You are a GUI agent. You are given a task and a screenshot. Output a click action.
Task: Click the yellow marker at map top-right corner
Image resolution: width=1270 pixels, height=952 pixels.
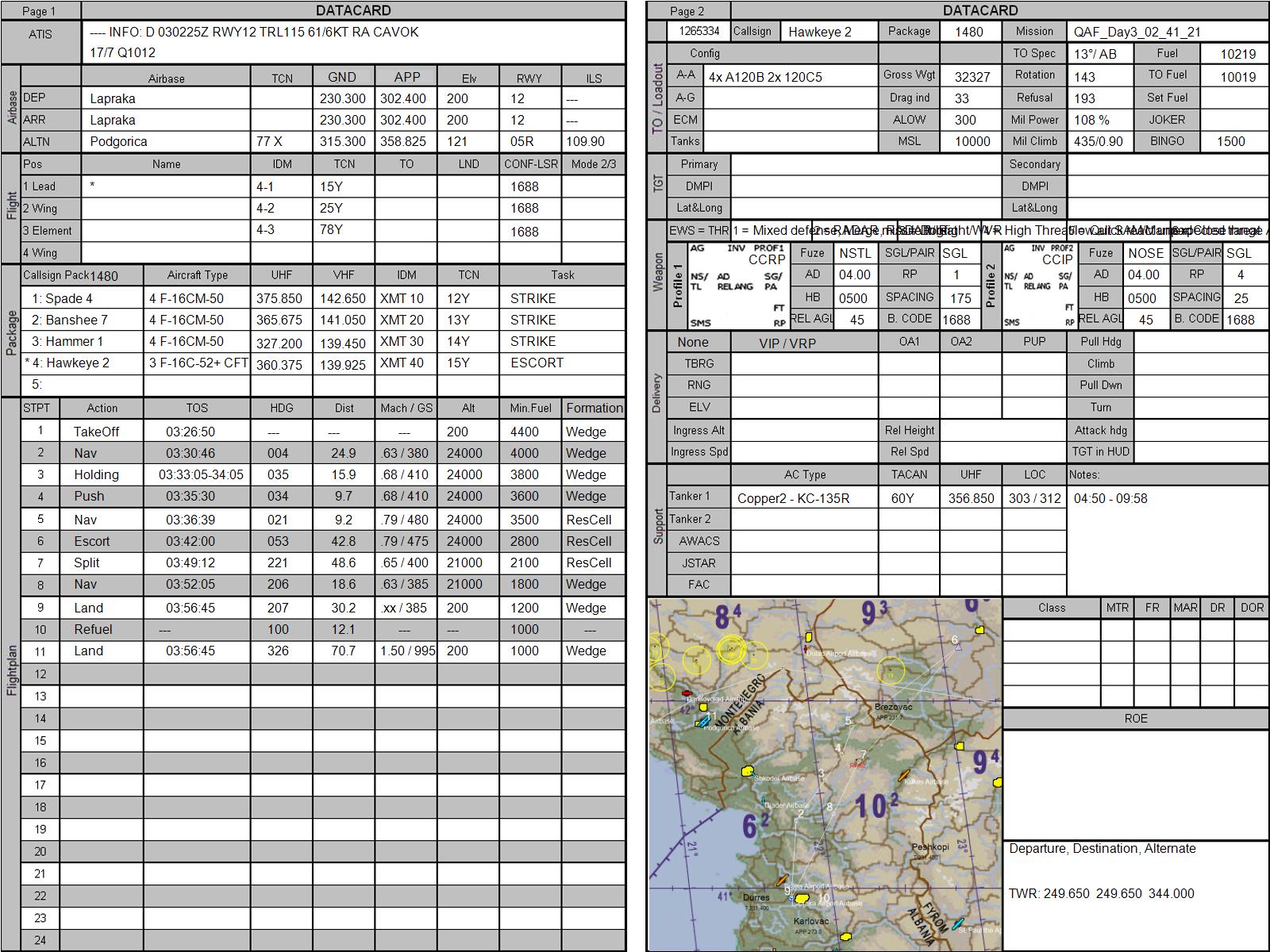tap(980, 630)
